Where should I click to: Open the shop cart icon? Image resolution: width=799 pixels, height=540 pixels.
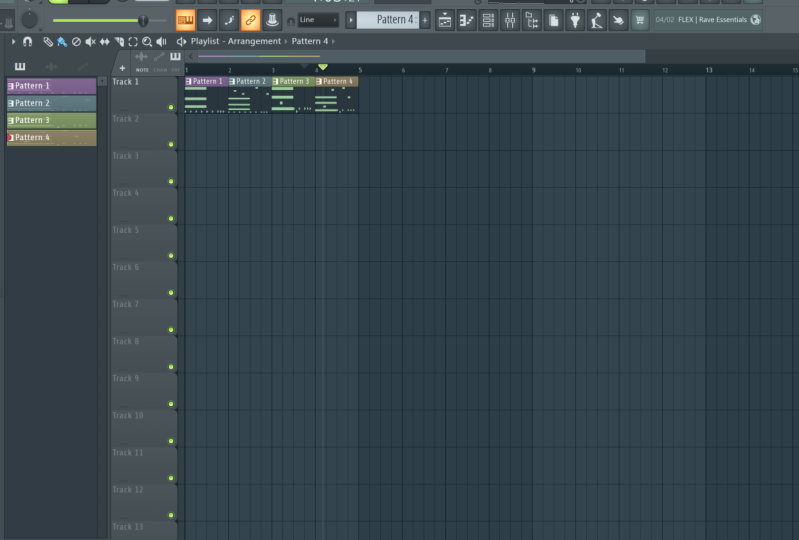(640, 20)
